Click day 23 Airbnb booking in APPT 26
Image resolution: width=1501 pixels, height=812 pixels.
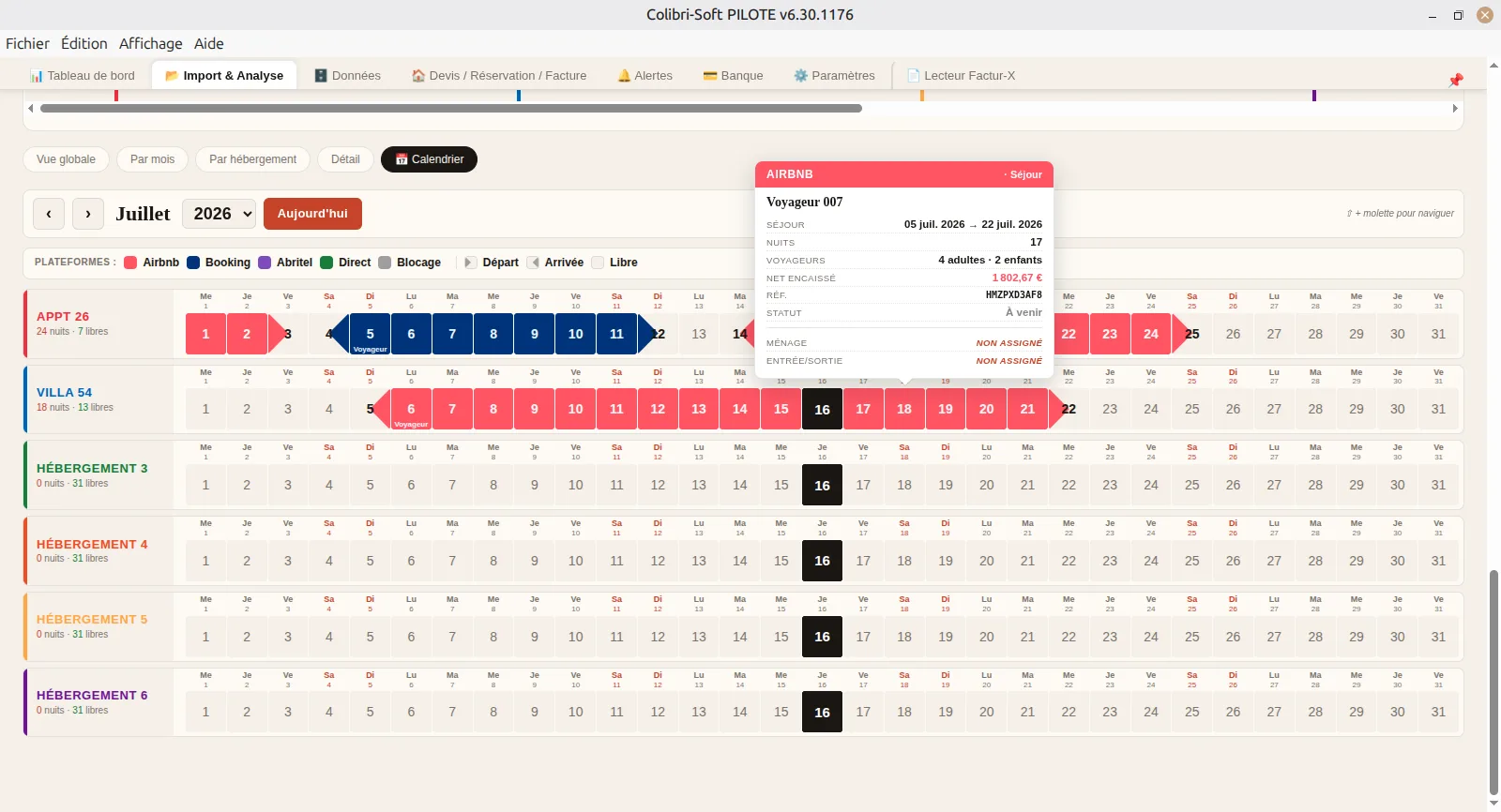(x=1110, y=334)
